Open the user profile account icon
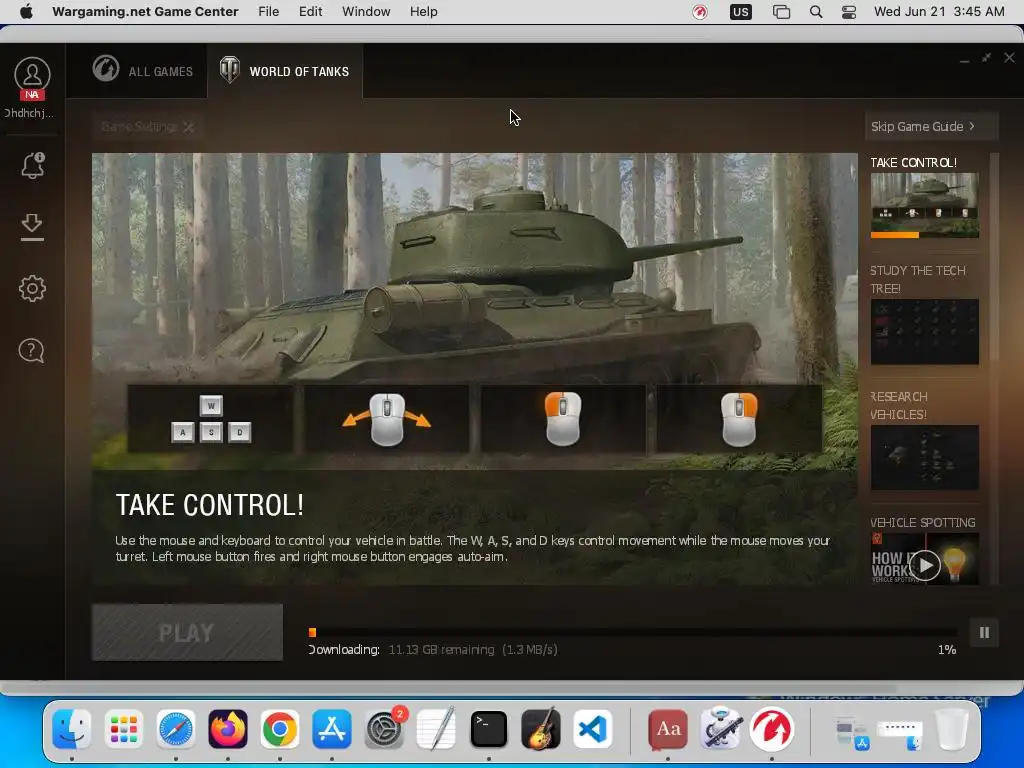This screenshot has height=768, width=1024. click(32, 74)
